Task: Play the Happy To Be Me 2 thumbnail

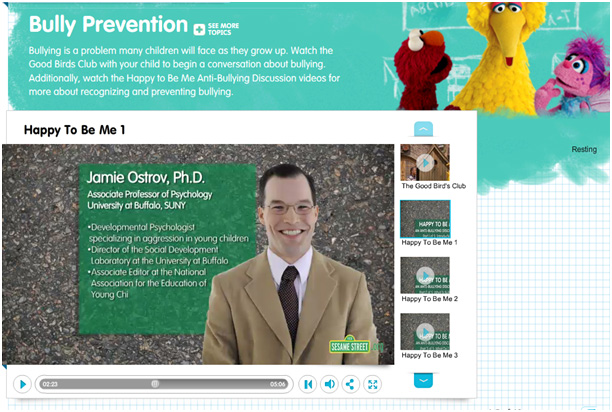Action: coord(425,275)
